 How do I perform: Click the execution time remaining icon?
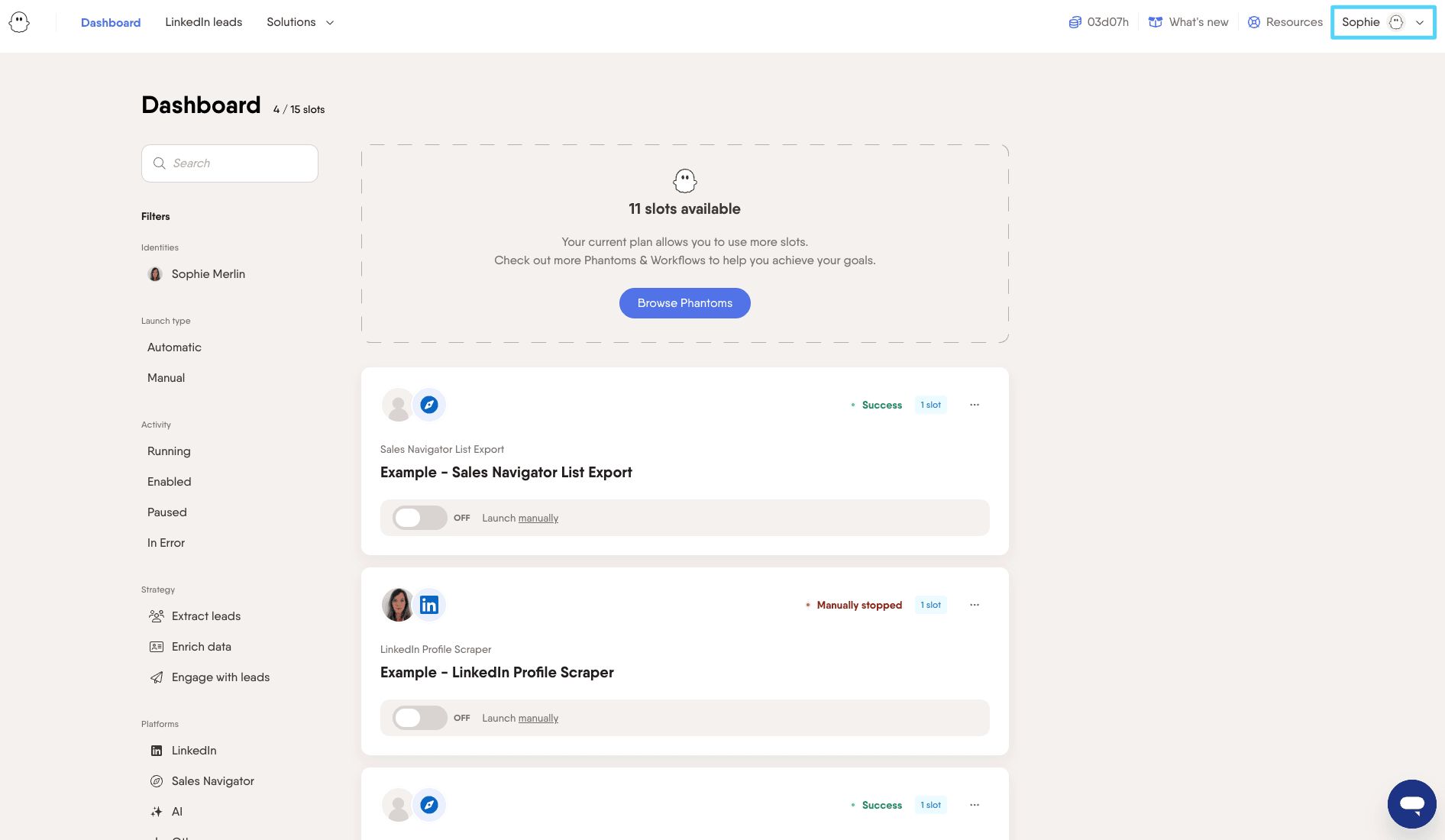pos(1075,22)
